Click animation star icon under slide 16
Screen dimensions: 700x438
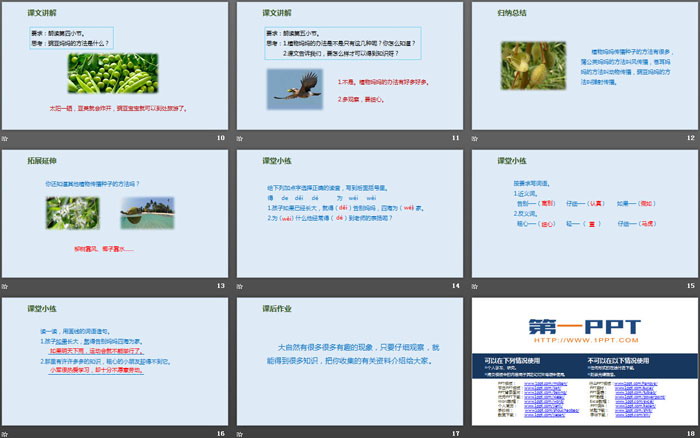click(5, 434)
